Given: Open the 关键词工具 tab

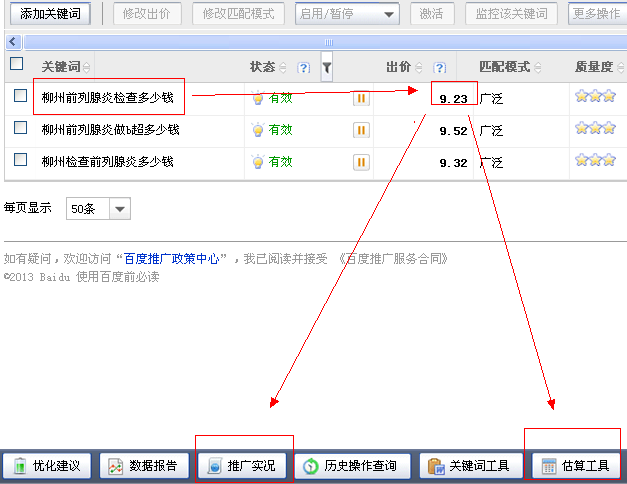Looking at the screenshot, I should [471, 466].
